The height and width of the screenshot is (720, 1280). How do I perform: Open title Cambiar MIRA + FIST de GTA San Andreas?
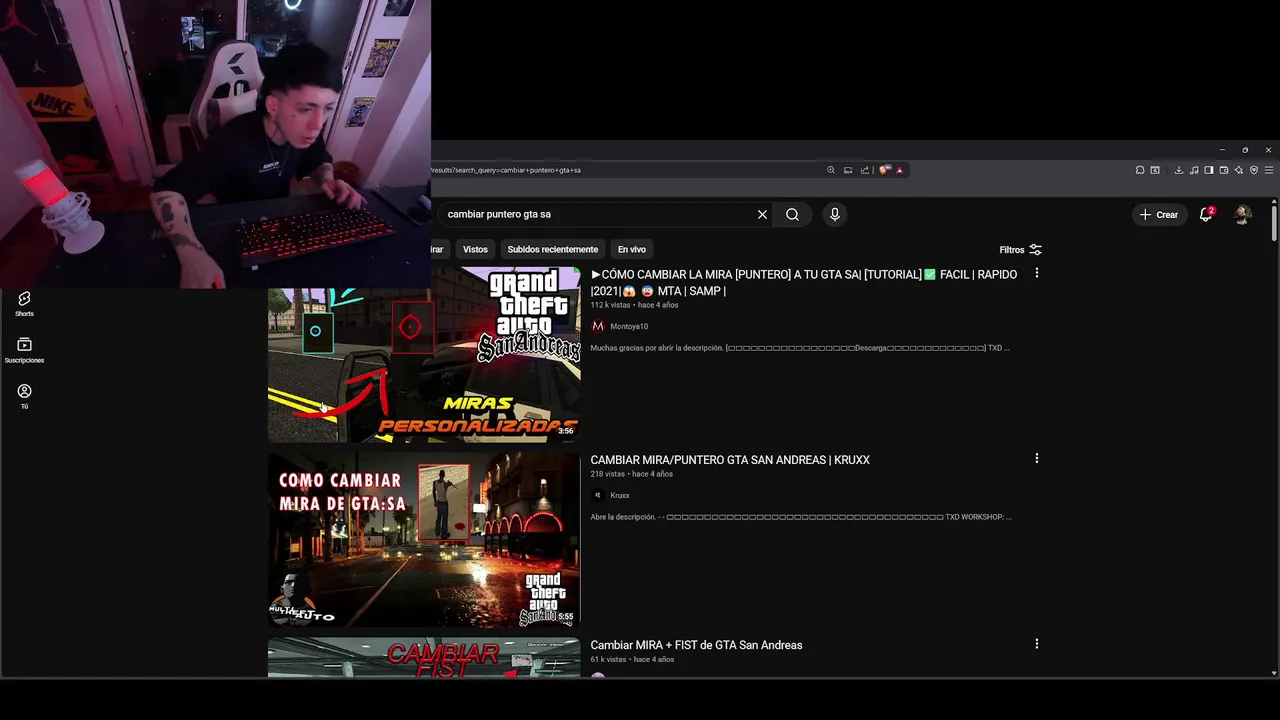click(x=696, y=645)
